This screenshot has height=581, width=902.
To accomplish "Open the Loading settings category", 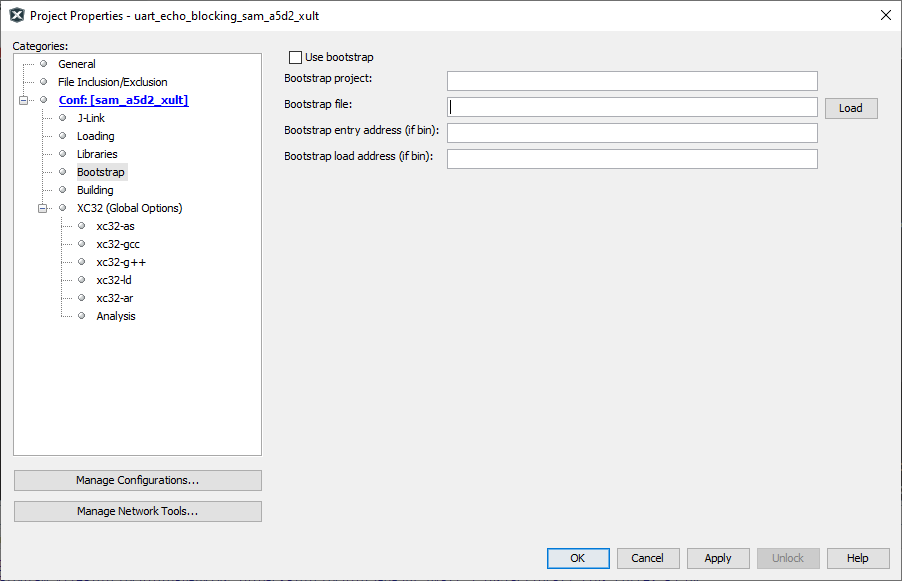I will coord(95,136).
